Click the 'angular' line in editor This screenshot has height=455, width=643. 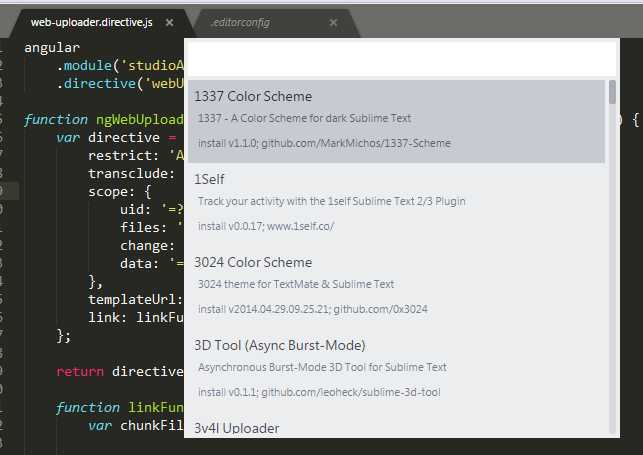[x=52, y=48]
